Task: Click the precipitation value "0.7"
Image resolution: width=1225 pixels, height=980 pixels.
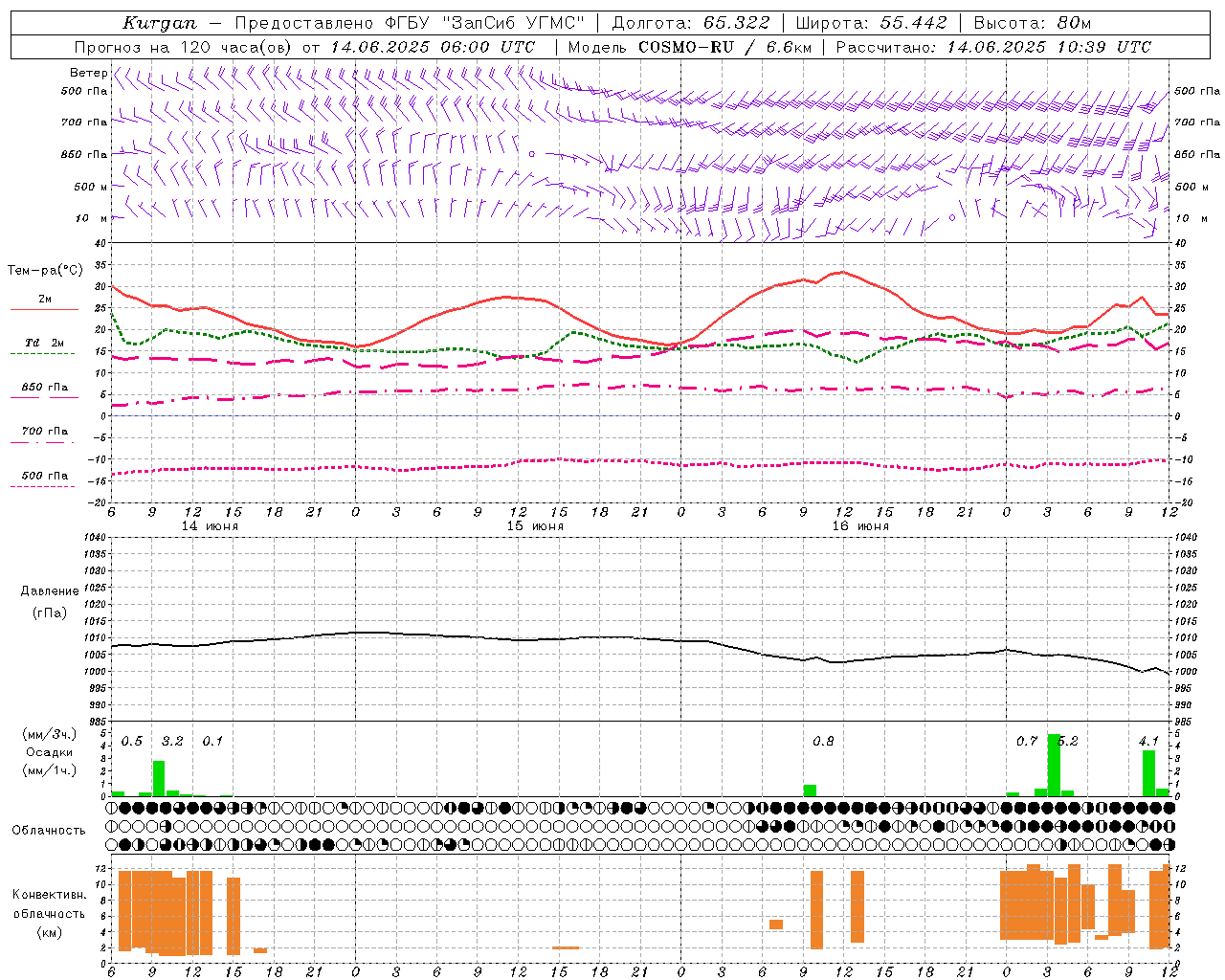Action: click(x=1026, y=742)
